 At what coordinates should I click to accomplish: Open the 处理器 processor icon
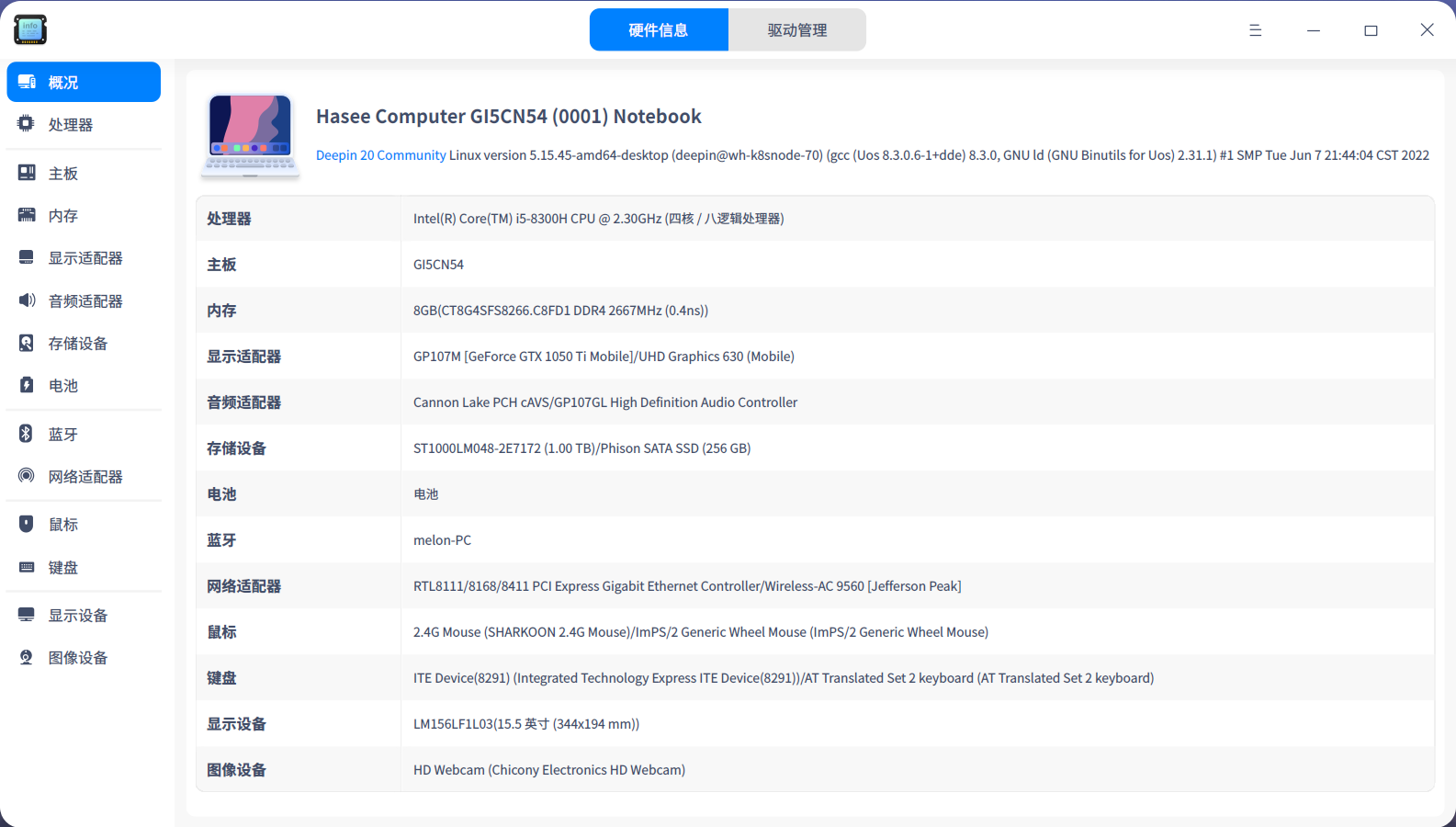(27, 124)
